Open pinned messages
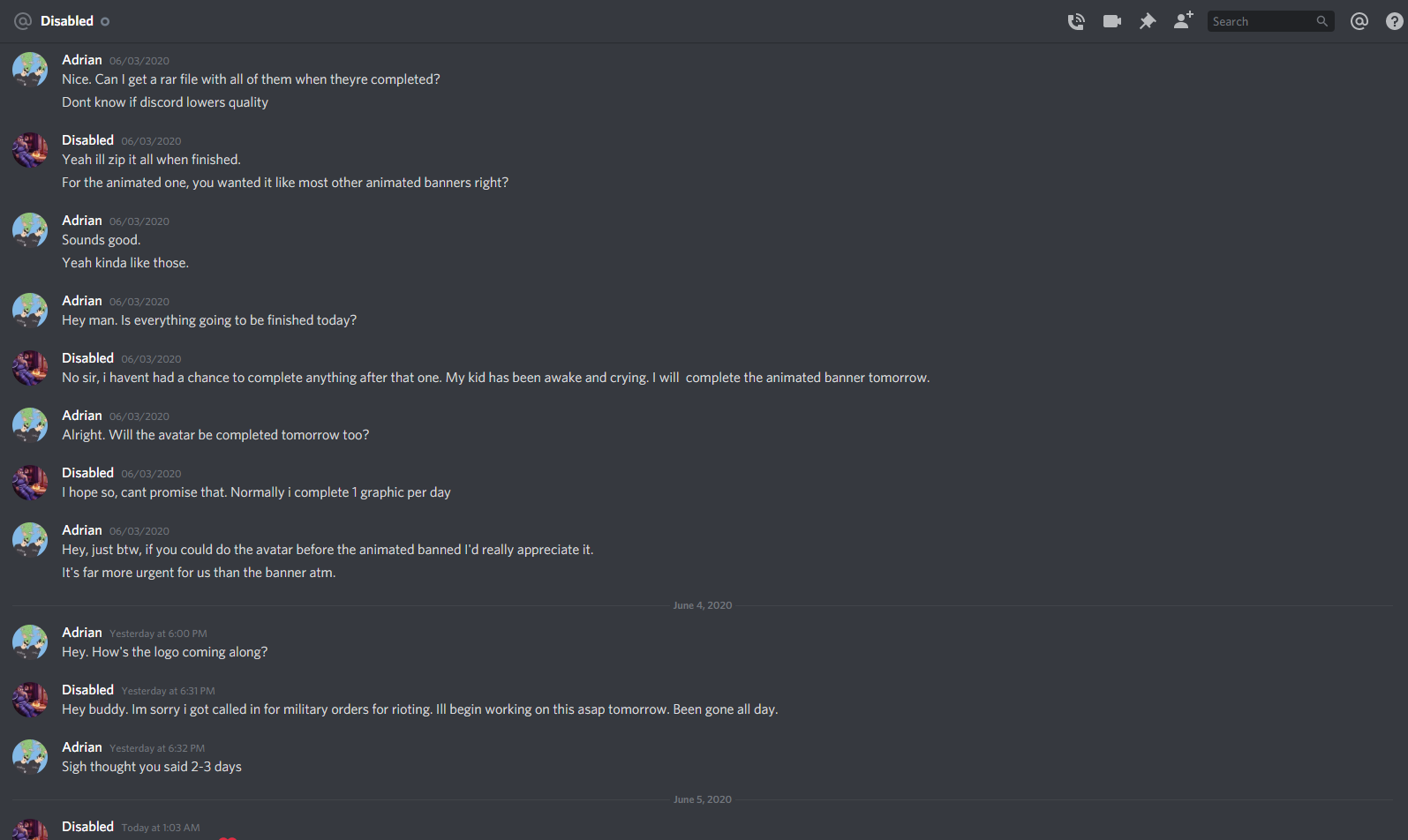The height and width of the screenshot is (840, 1408). tap(1148, 21)
